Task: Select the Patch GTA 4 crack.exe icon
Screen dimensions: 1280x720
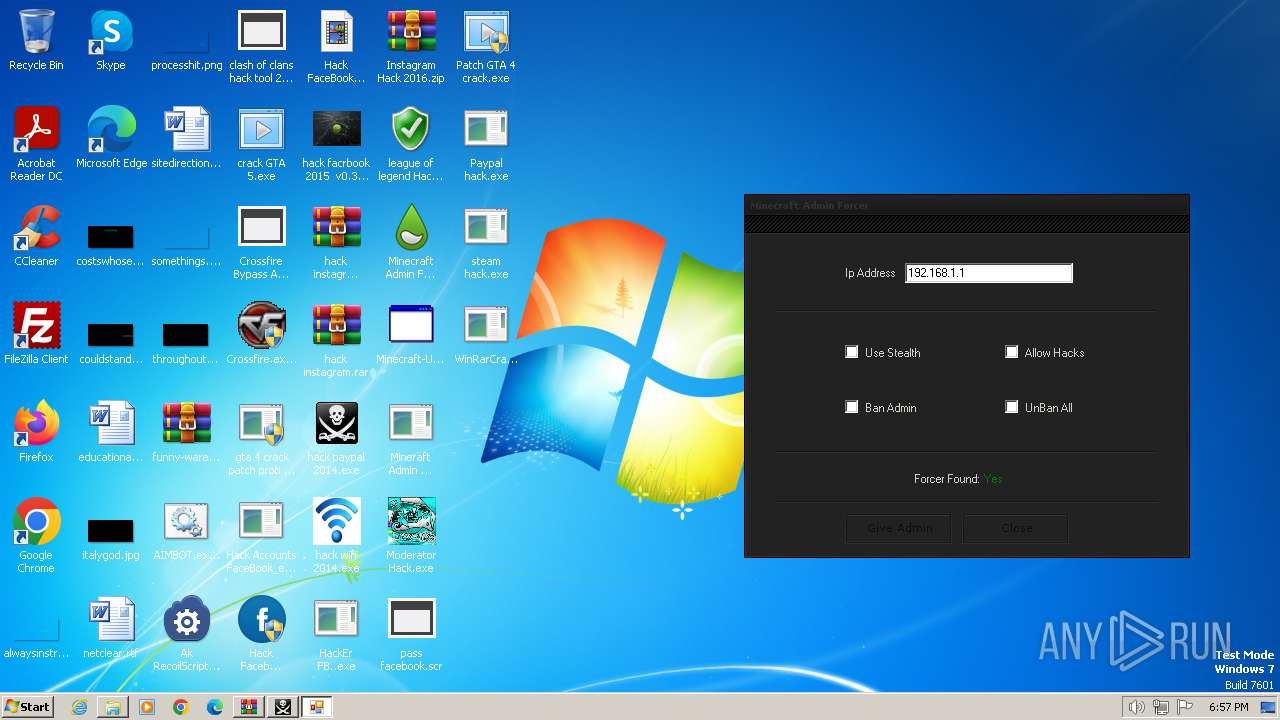Action: [x=486, y=46]
